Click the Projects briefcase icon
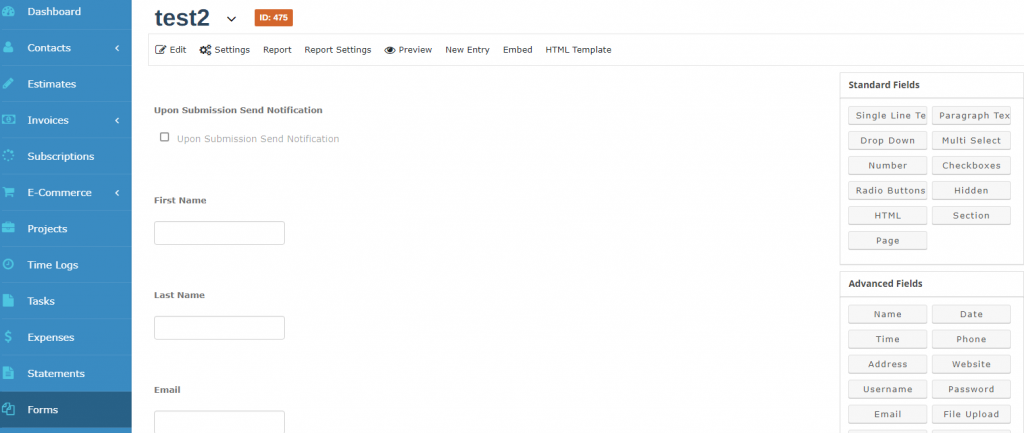This screenshot has width=1024, height=433. click(8, 229)
